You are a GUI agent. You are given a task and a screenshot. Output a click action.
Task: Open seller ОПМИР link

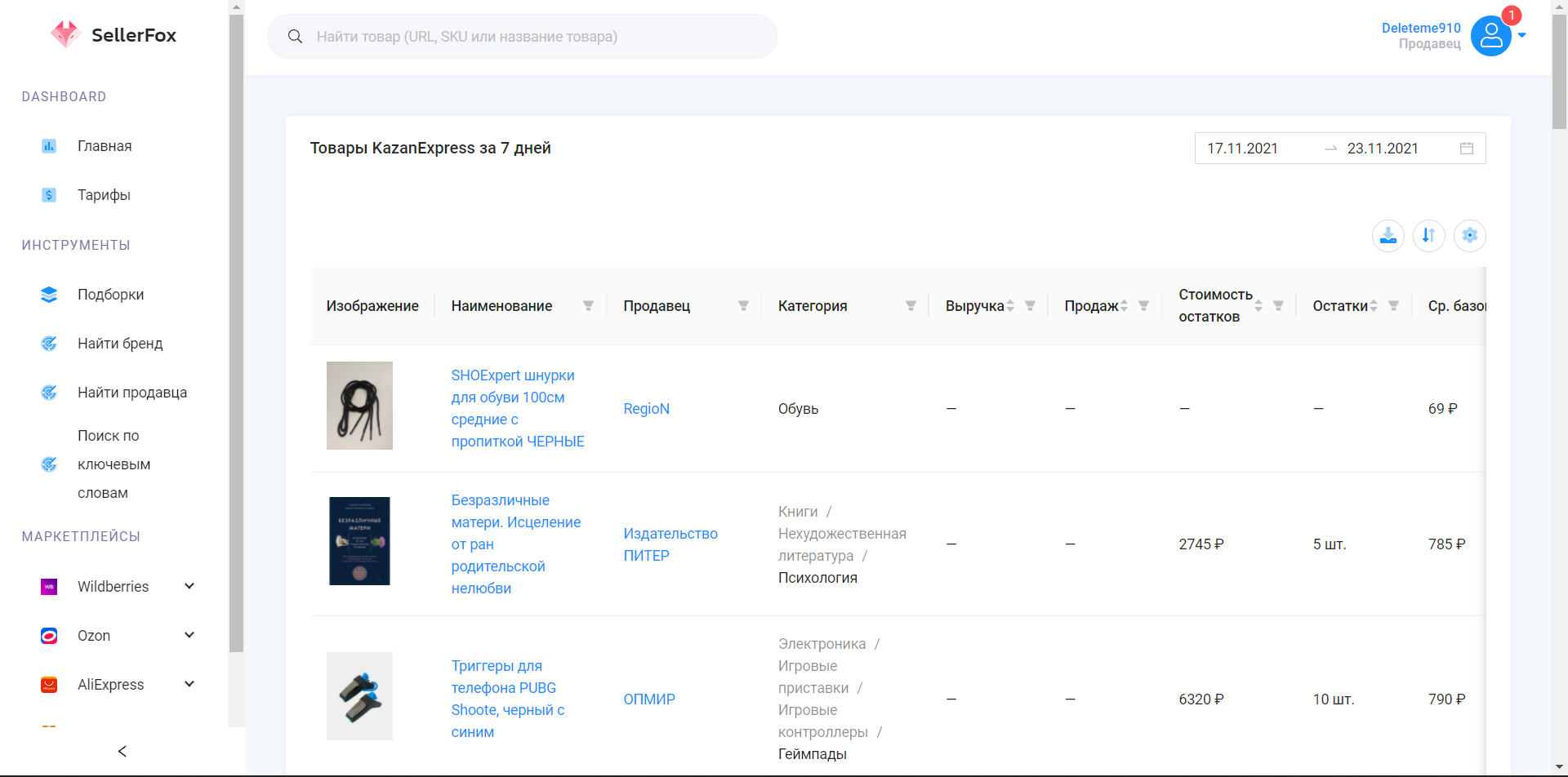[x=649, y=699]
